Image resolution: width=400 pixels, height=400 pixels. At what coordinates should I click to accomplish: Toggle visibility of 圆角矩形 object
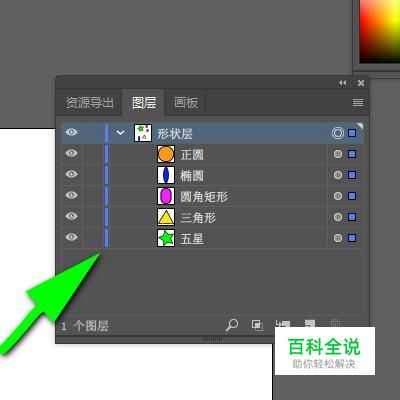coord(71,195)
